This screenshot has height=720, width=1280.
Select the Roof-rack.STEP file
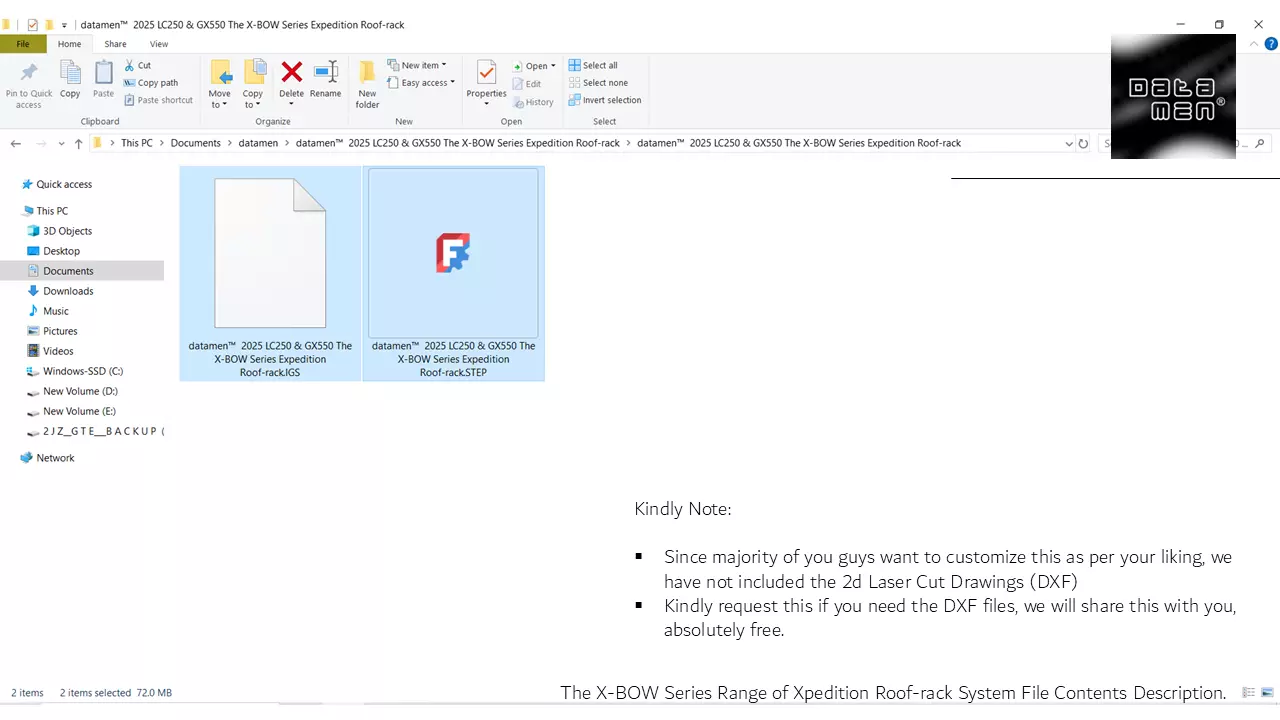[453, 273]
